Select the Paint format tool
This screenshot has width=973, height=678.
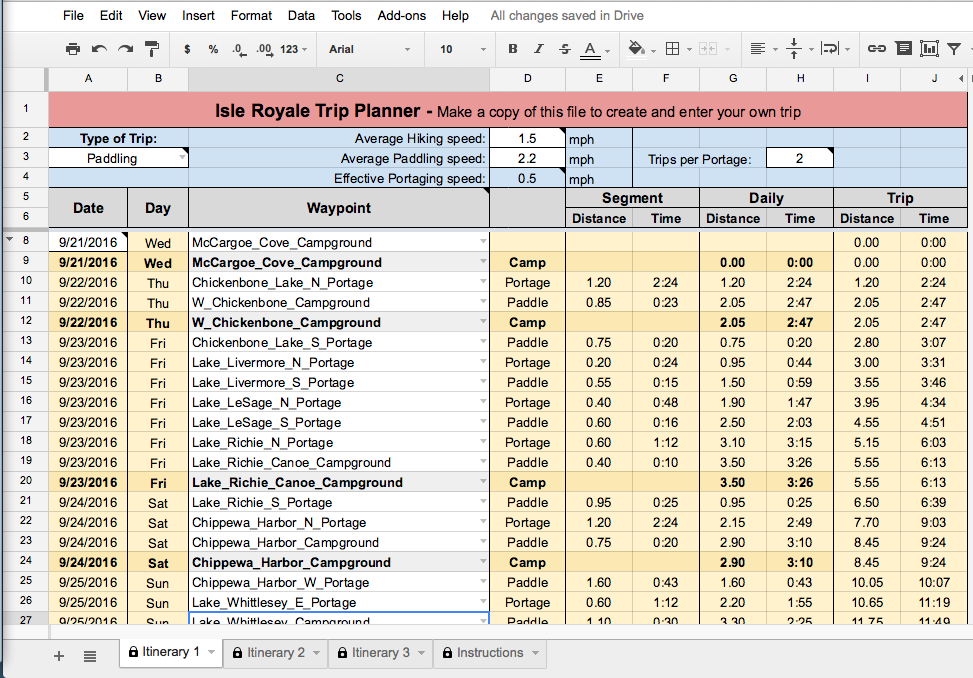click(x=152, y=49)
